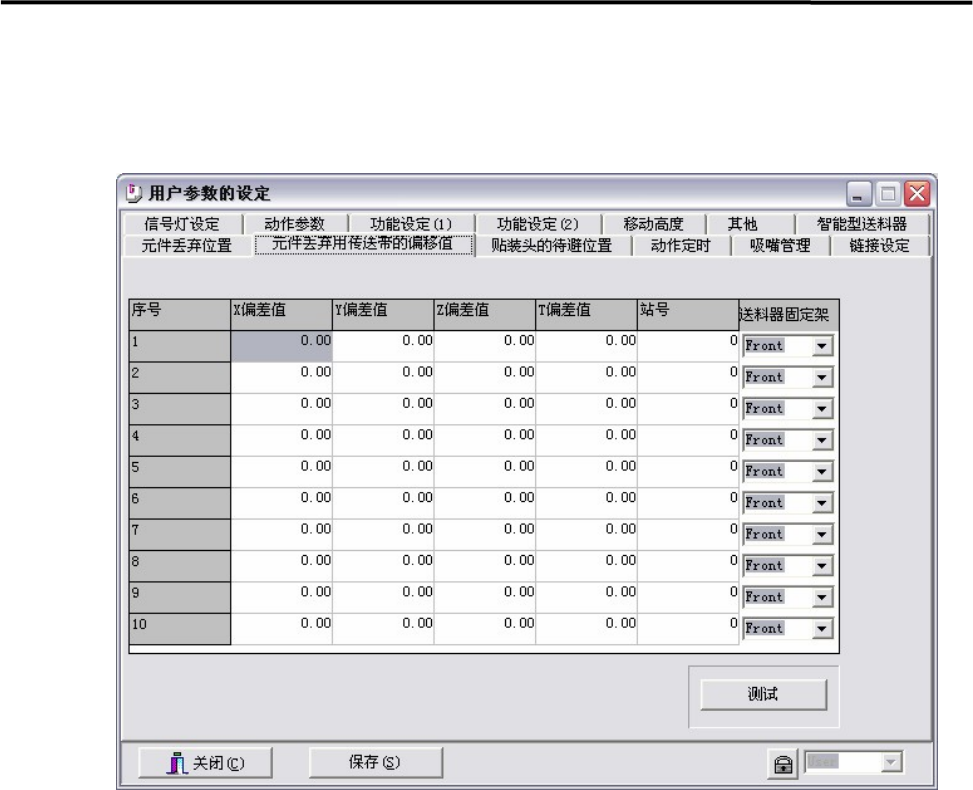Viewport: 973px width, 790px height.
Task: Click the X偏差值 column header
Action: point(282,315)
